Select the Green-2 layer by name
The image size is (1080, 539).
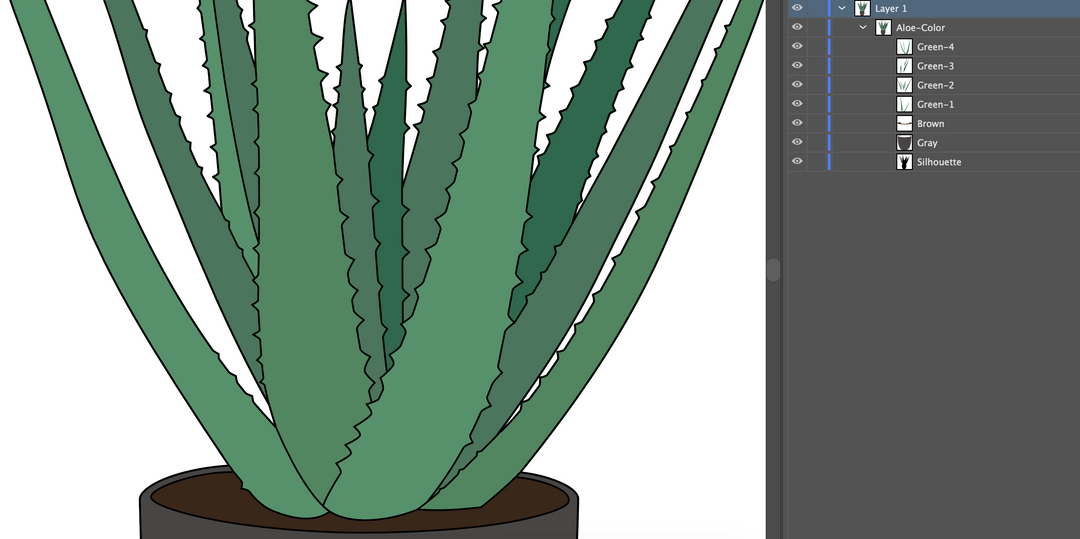pos(935,85)
